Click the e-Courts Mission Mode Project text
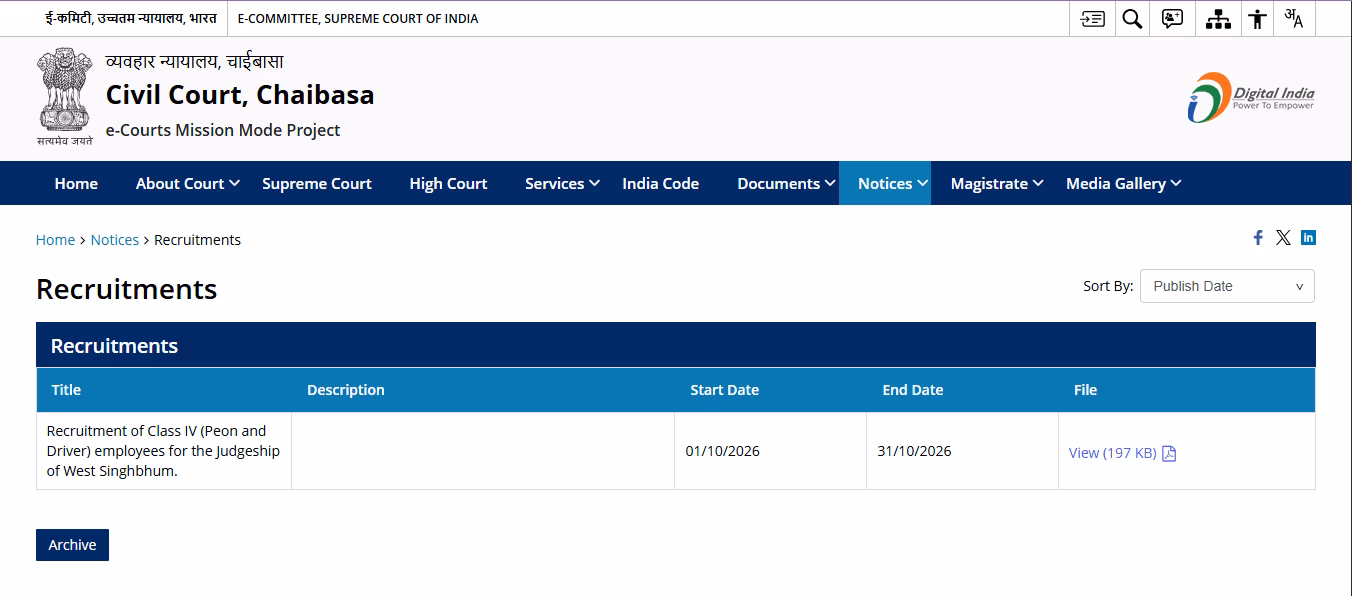Viewport: 1352px width, 596px height. tap(223, 130)
